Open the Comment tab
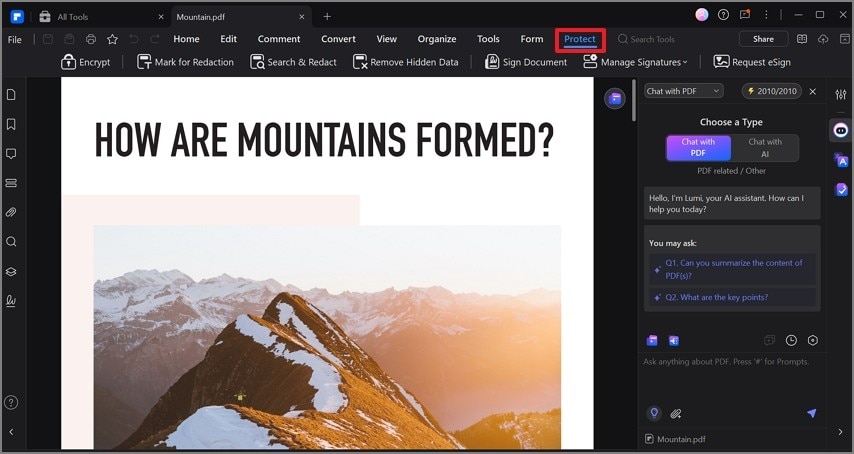This screenshot has height=454, width=854. click(279, 39)
